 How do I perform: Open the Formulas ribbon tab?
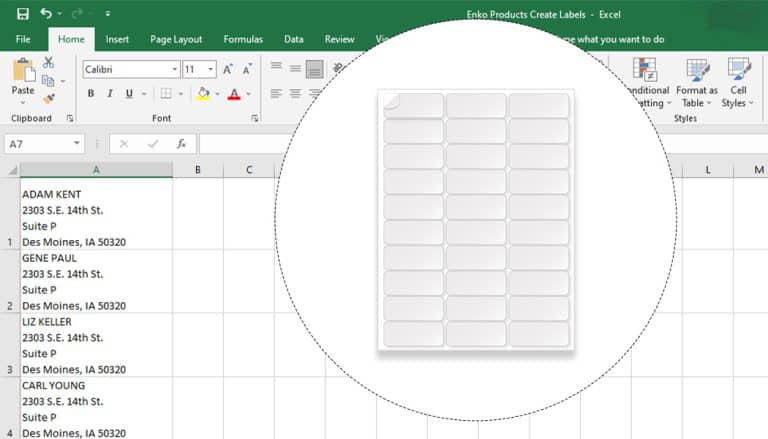[x=243, y=40]
